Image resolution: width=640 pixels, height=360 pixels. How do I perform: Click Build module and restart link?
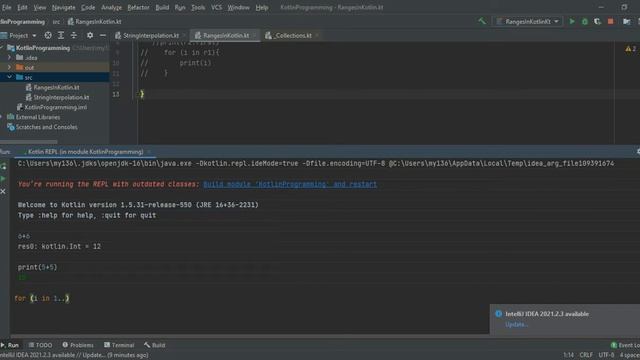coord(290,184)
